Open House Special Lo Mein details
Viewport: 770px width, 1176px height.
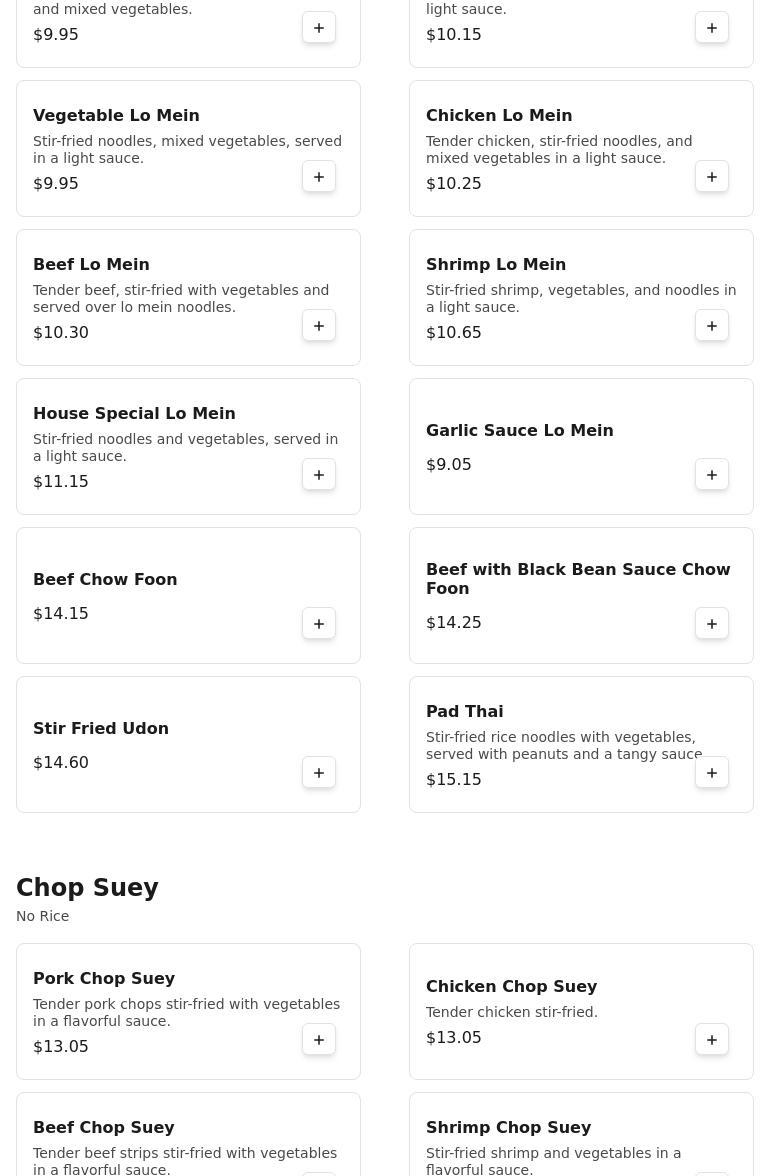pyautogui.click(x=134, y=414)
